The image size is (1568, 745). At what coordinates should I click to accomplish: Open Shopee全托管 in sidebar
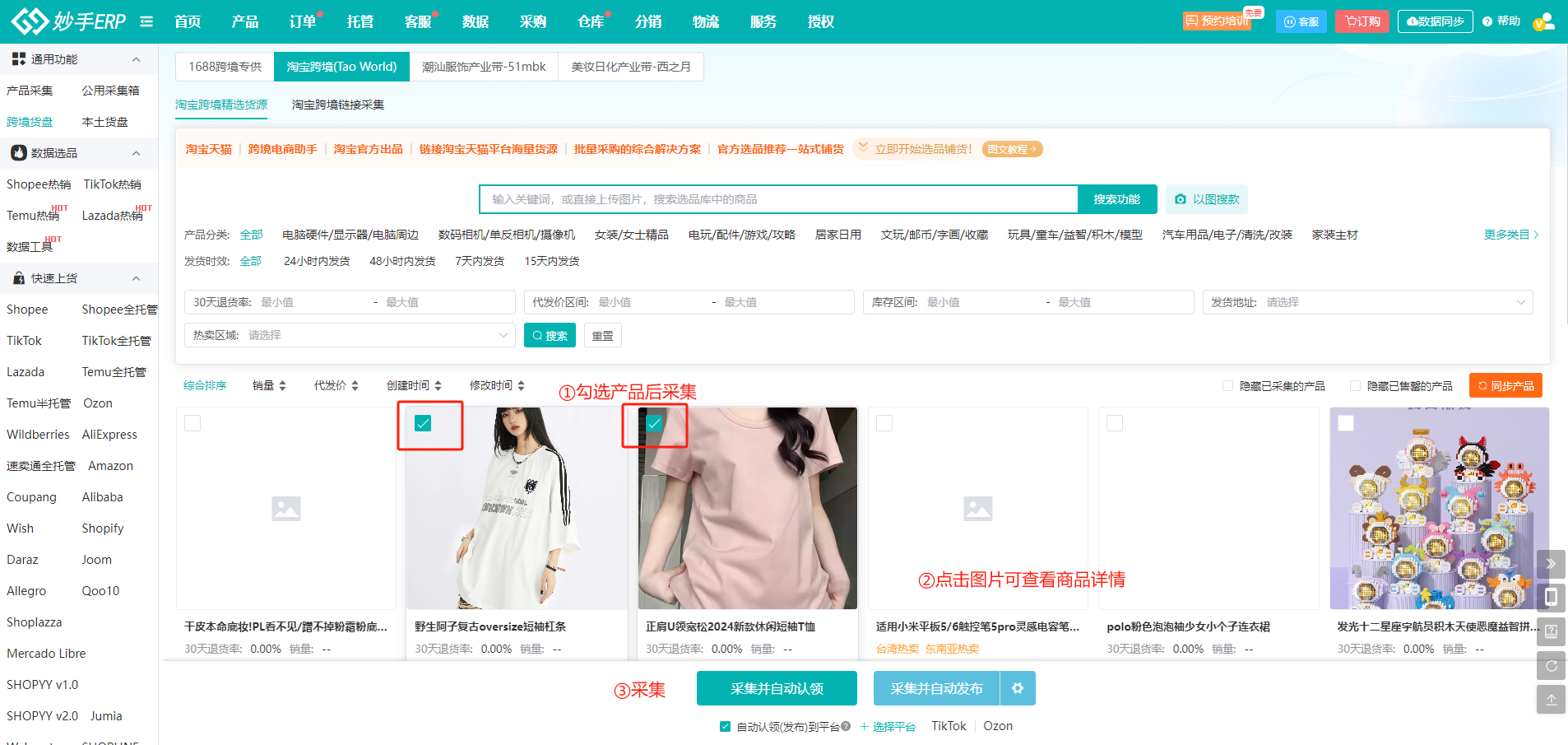coord(119,310)
